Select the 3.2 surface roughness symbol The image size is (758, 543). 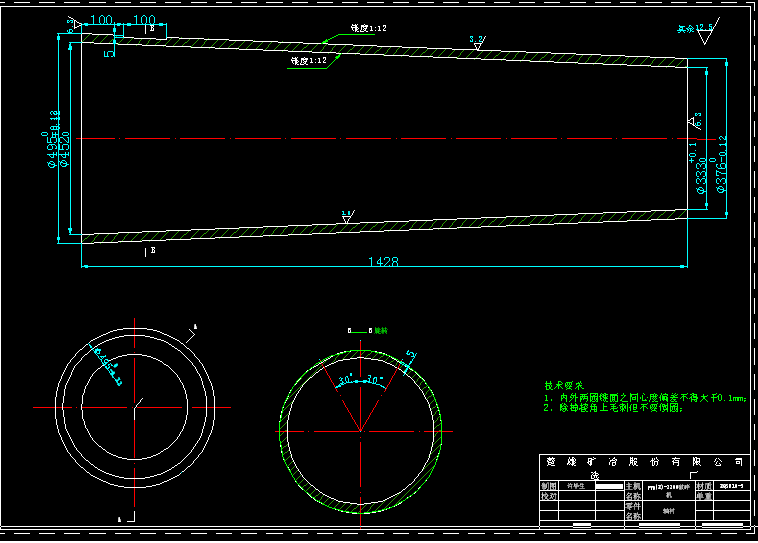[x=477, y=41]
